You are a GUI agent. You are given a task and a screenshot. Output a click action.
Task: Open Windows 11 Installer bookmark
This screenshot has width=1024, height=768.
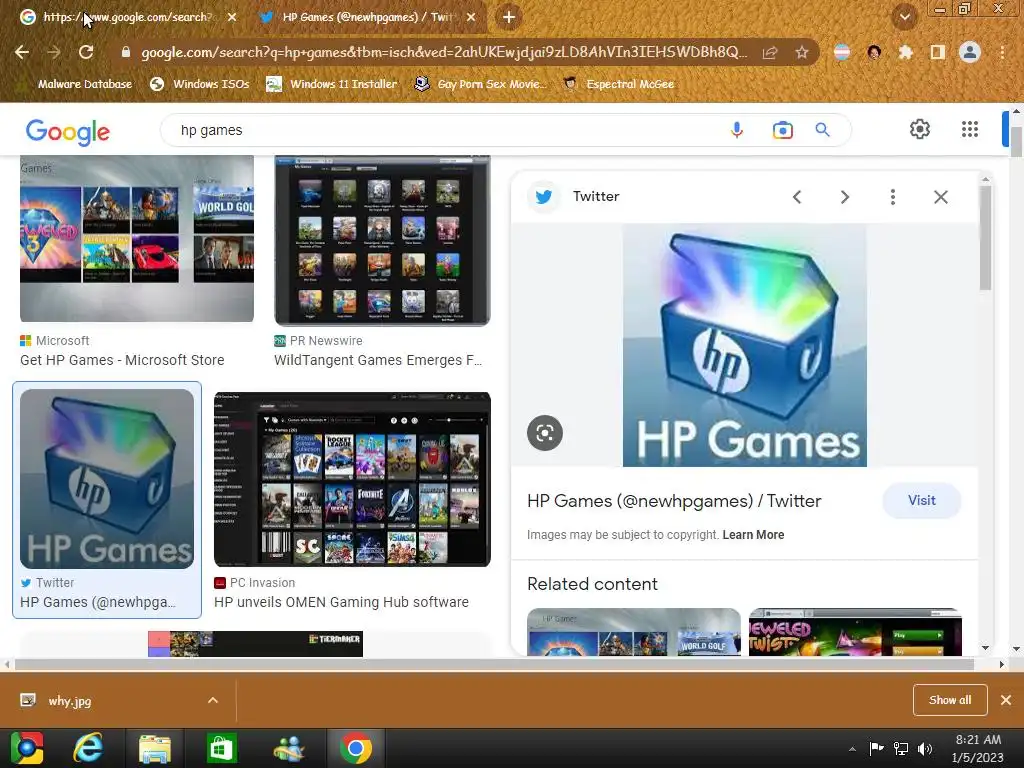point(332,84)
